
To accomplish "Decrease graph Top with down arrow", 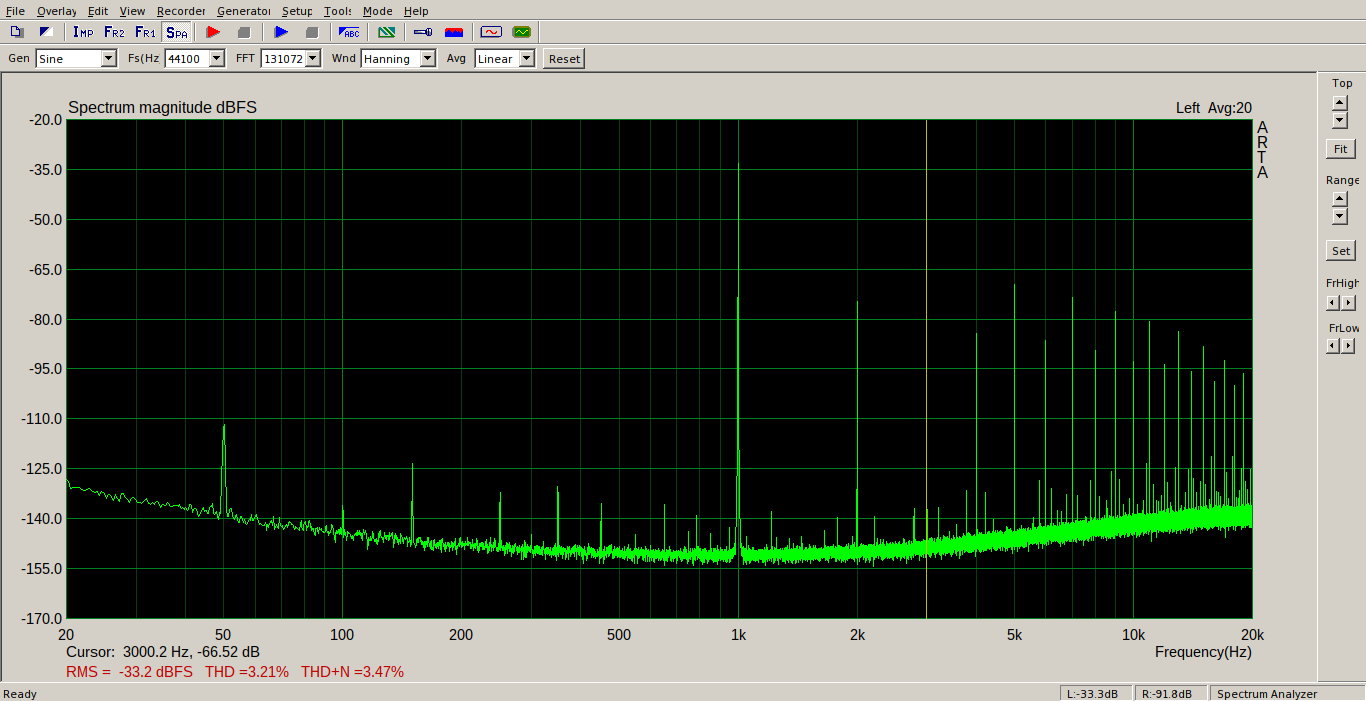I will [1340, 120].
